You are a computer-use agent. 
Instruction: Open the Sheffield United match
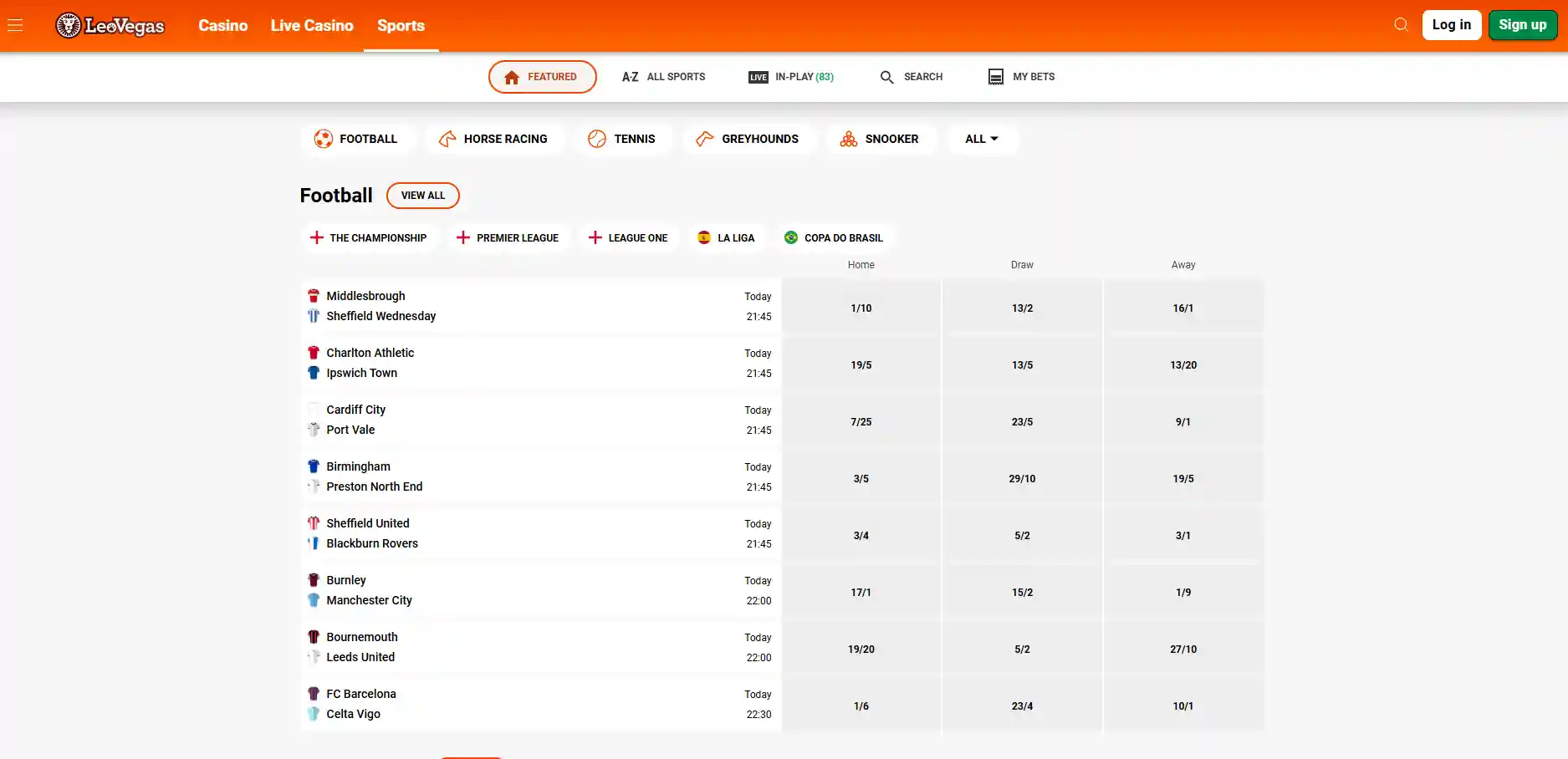[541, 533]
